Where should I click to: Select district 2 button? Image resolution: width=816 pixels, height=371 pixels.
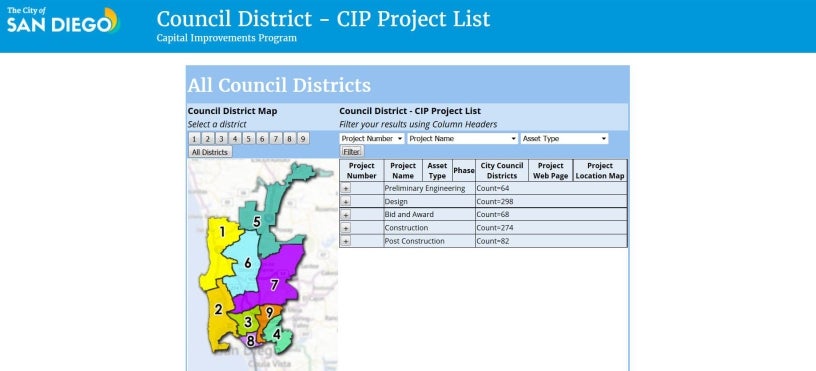click(208, 138)
